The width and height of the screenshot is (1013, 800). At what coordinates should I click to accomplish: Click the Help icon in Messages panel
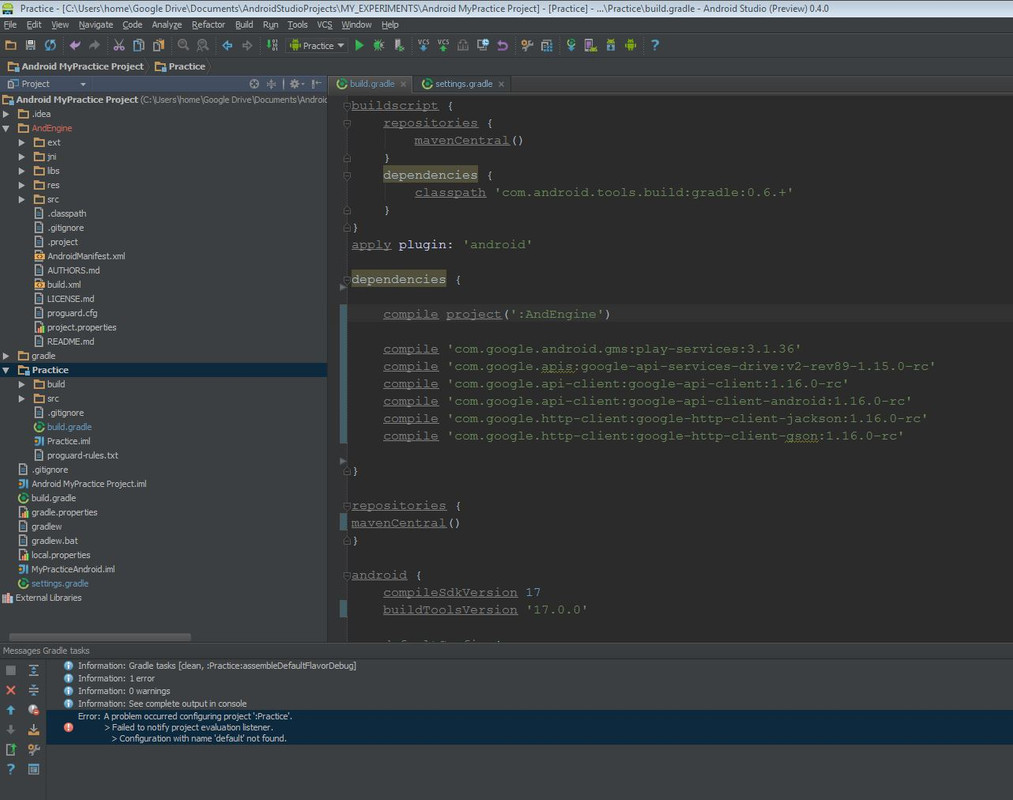[x=11, y=769]
